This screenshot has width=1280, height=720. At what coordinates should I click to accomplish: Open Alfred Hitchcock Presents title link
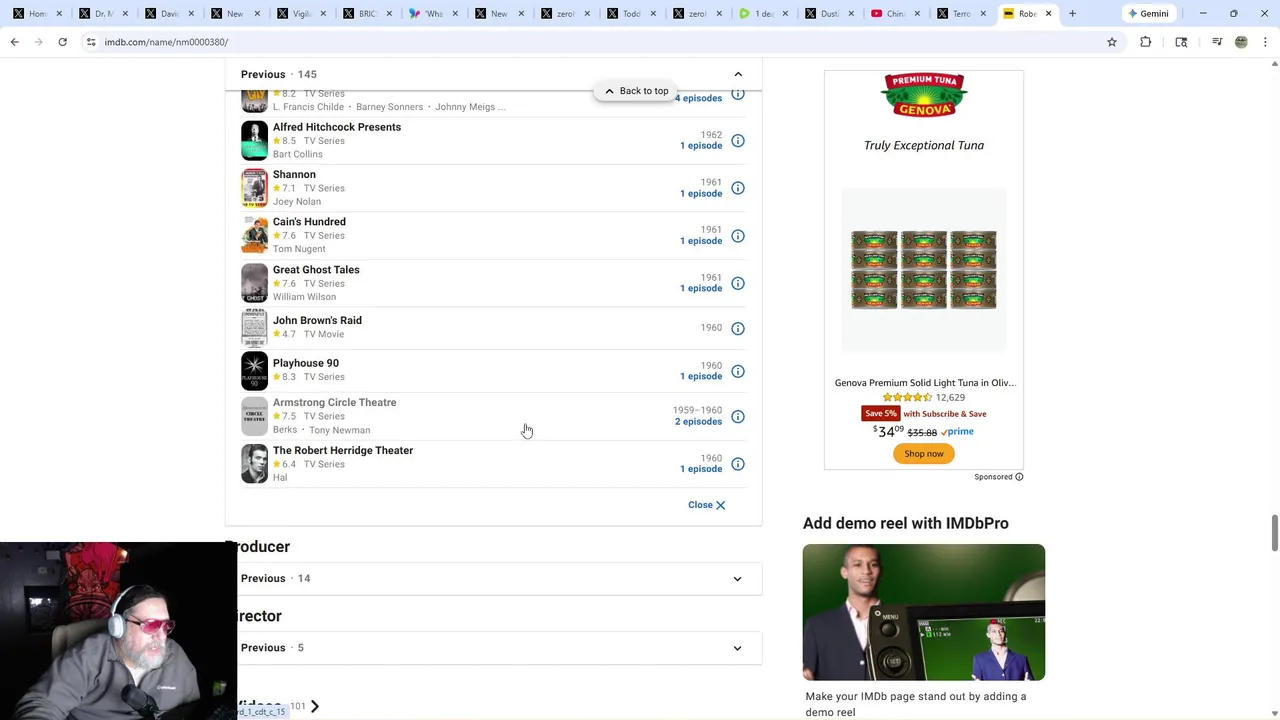pyautogui.click(x=337, y=127)
